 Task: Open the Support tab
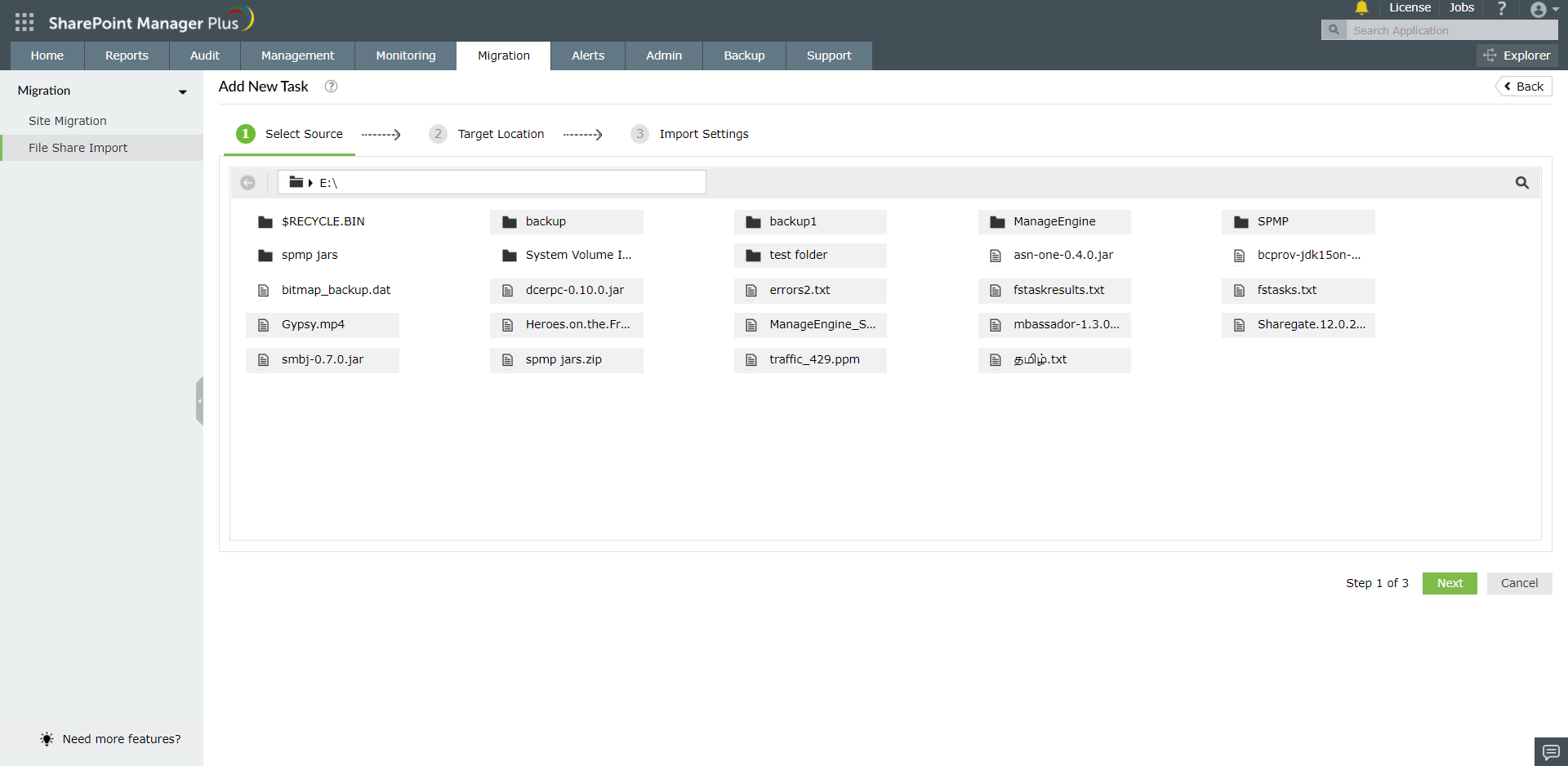pyautogui.click(x=829, y=56)
